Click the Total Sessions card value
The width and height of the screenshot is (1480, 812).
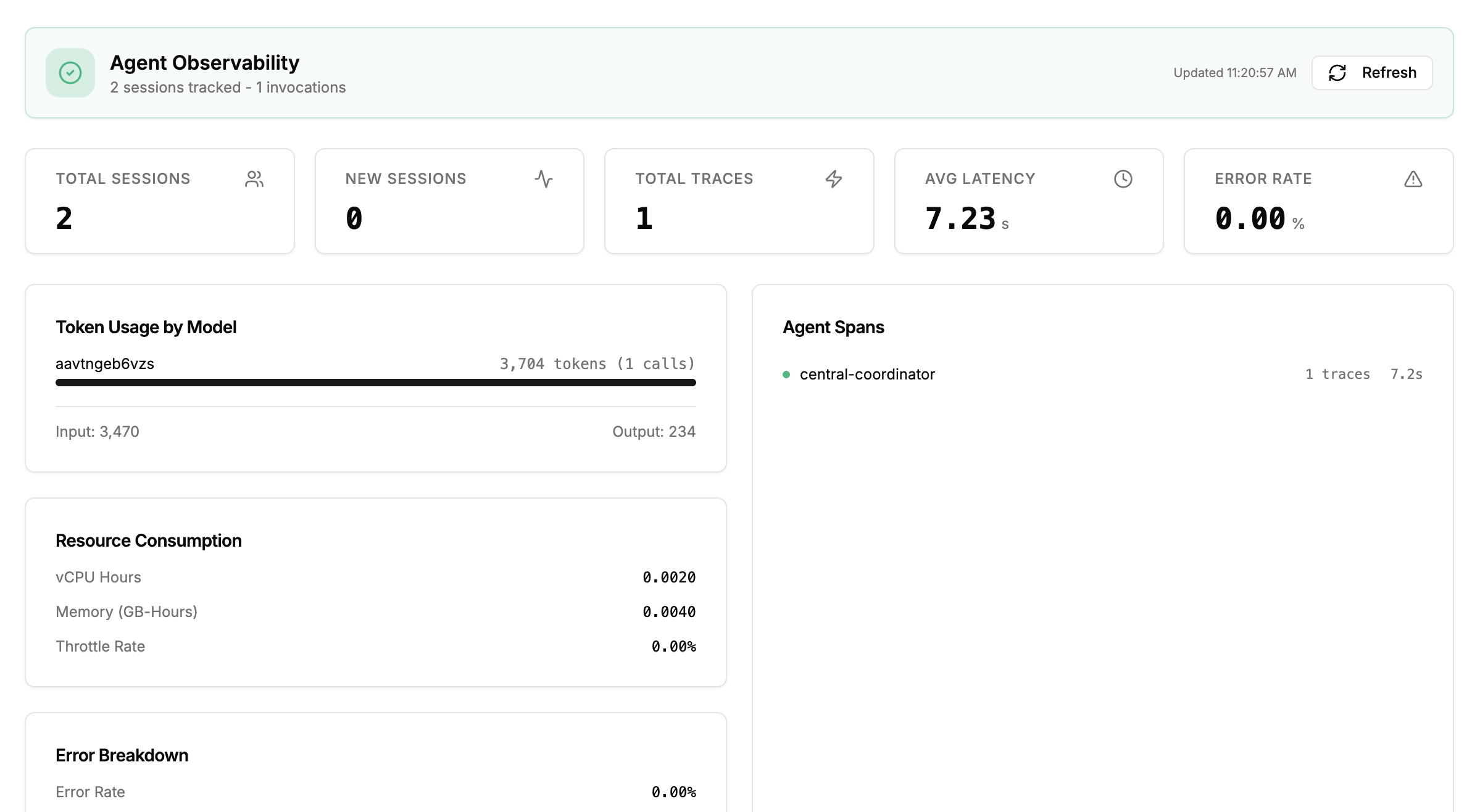[x=64, y=218]
